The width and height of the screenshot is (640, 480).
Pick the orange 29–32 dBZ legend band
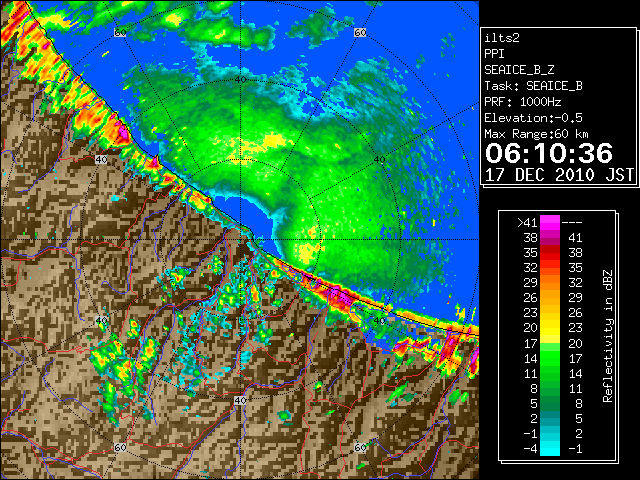550,282
